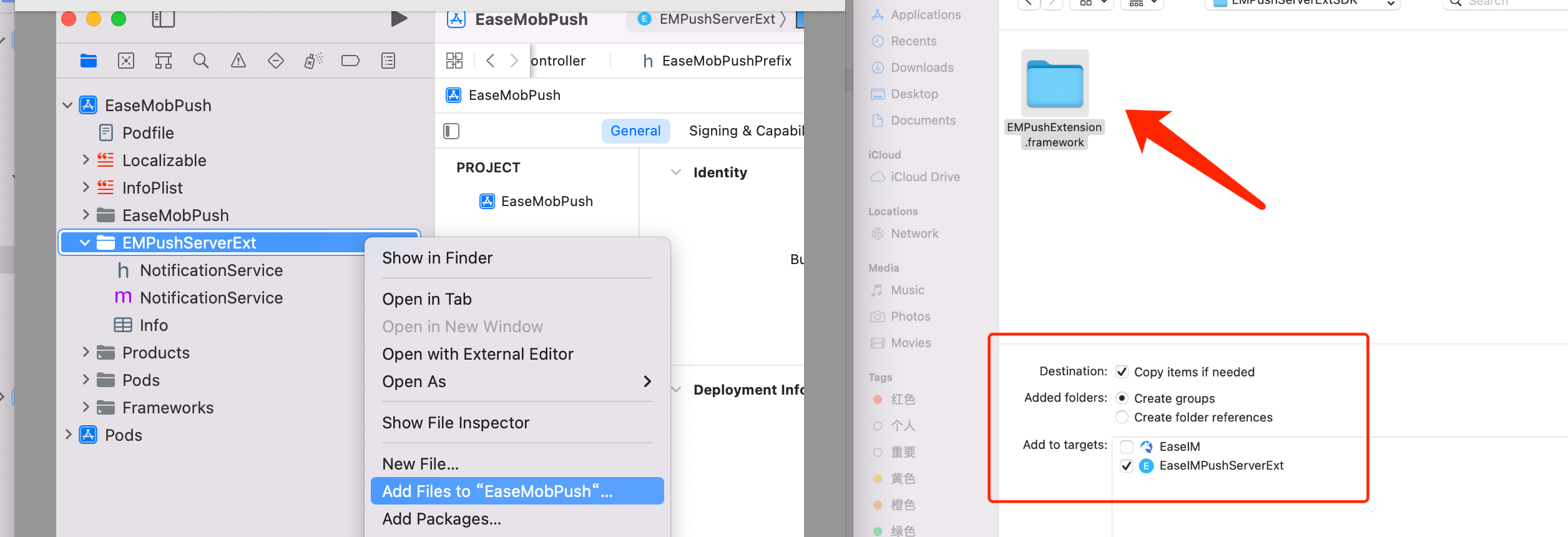Choose New File… from context menu
Image resolution: width=1568 pixels, height=537 pixels.
421,464
